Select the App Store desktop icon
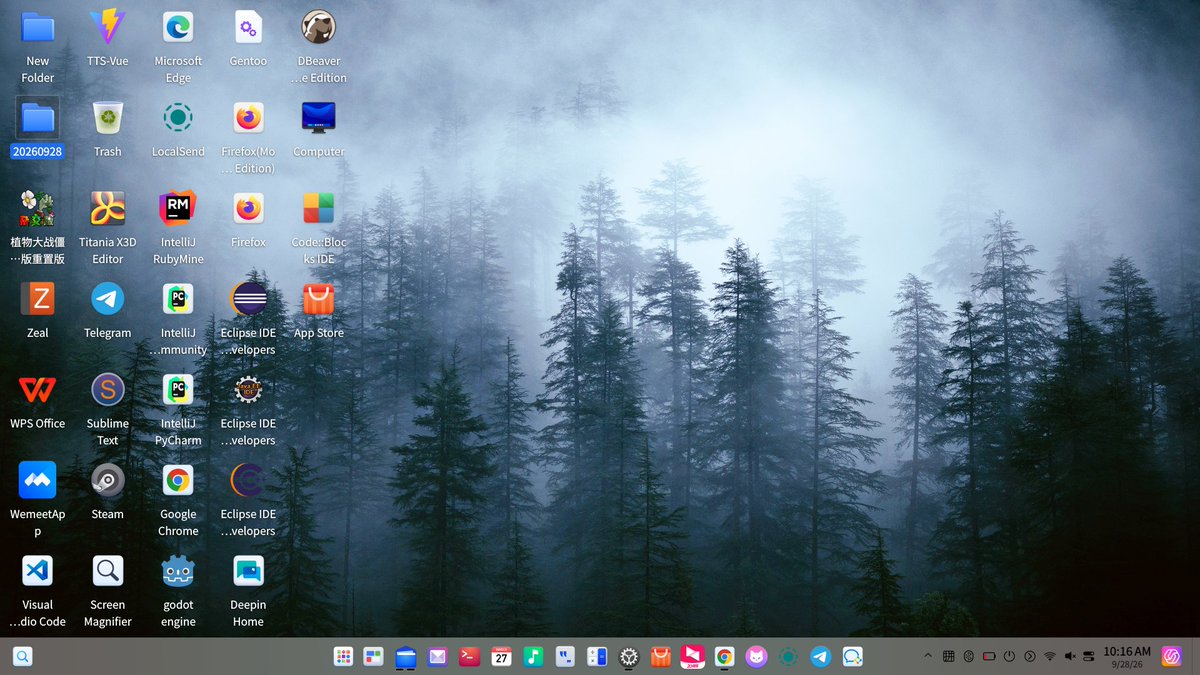Screen dimensions: 1200x675 coord(319,299)
